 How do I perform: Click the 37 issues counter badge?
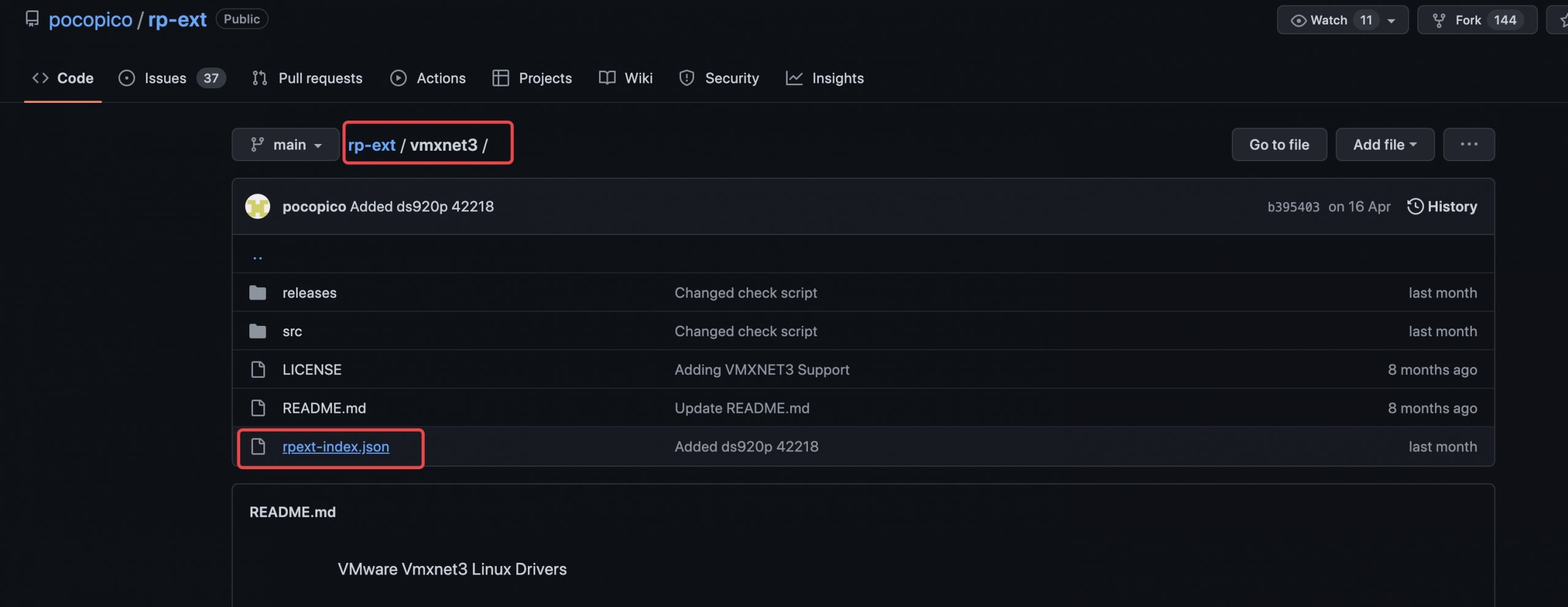[211, 78]
